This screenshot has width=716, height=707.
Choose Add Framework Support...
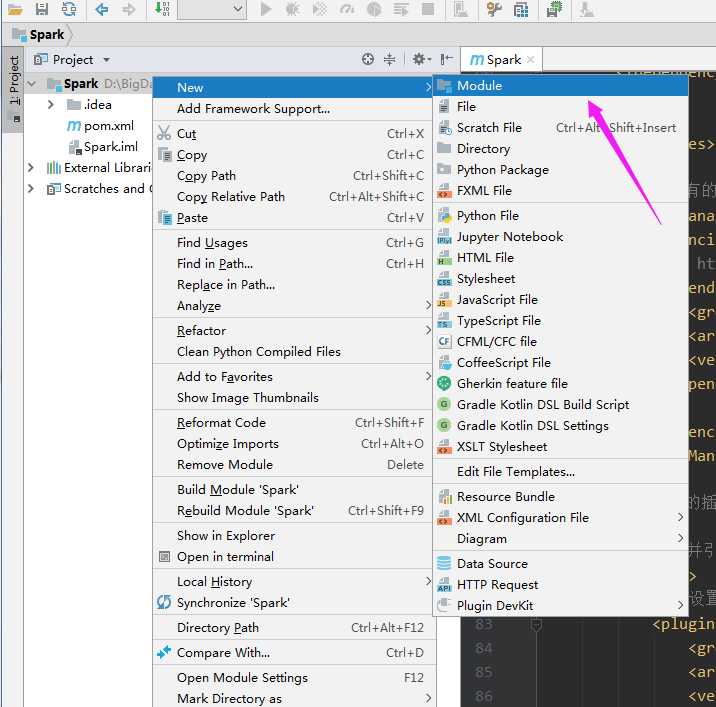tap(293, 109)
